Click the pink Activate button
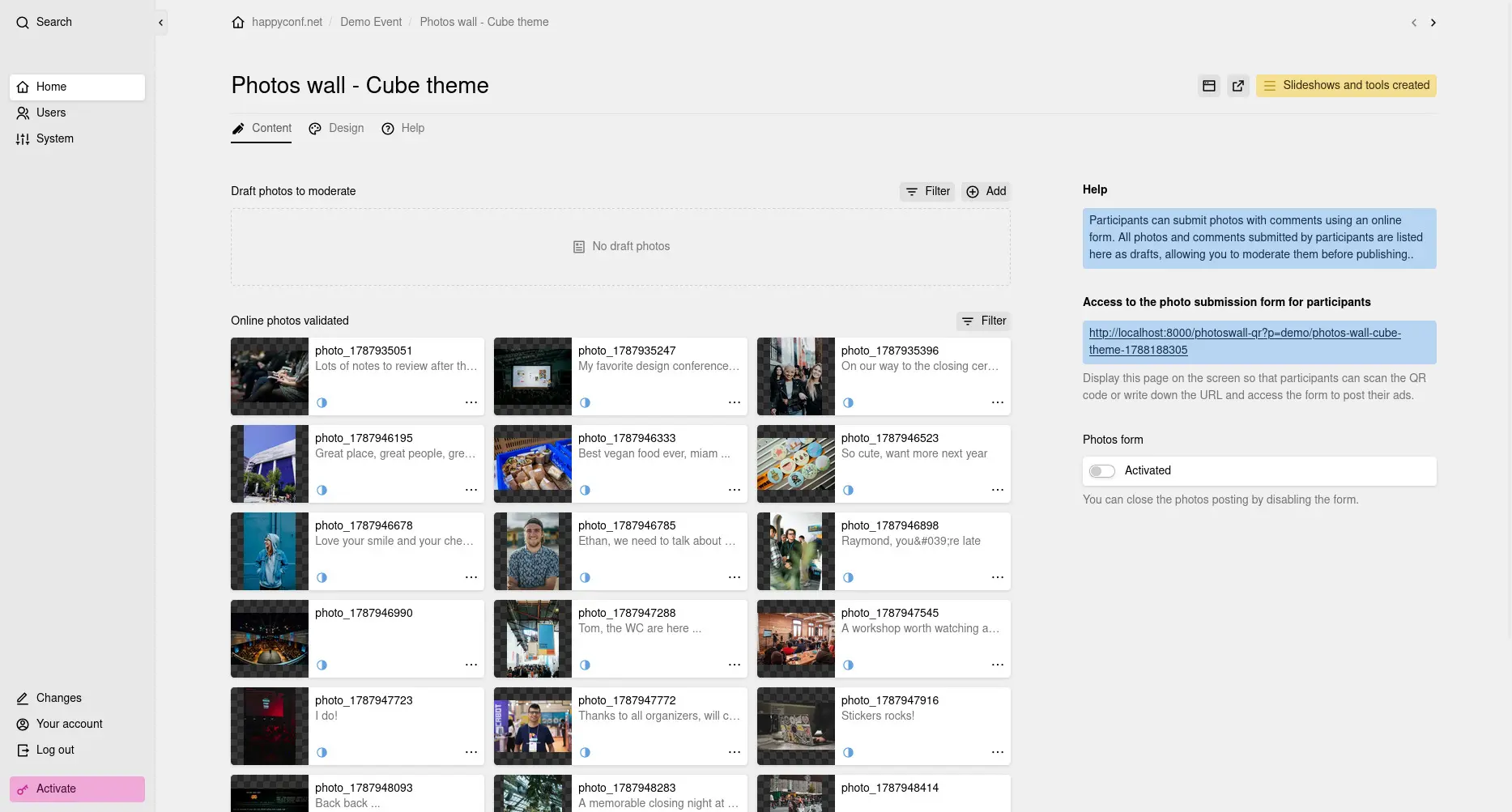This screenshot has width=1512, height=812. click(77, 789)
